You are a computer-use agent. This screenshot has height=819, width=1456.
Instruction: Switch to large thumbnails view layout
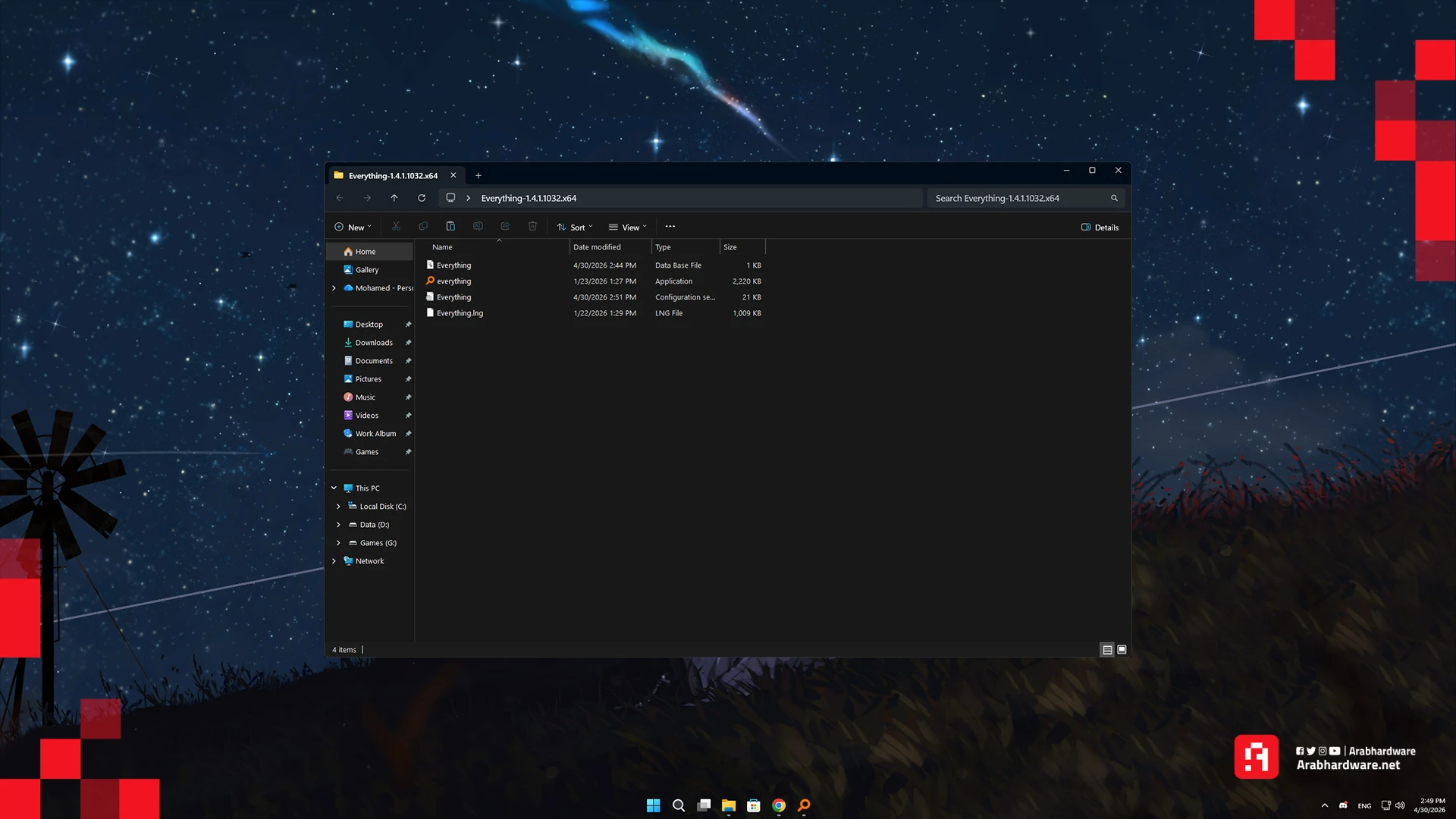tap(1122, 650)
